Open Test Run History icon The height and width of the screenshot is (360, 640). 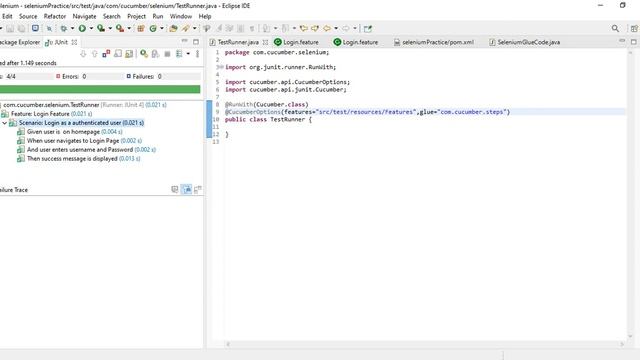point(179,54)
